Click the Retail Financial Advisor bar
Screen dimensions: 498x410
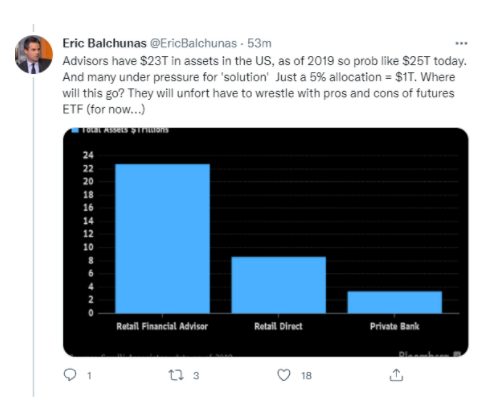pos(162,238)
